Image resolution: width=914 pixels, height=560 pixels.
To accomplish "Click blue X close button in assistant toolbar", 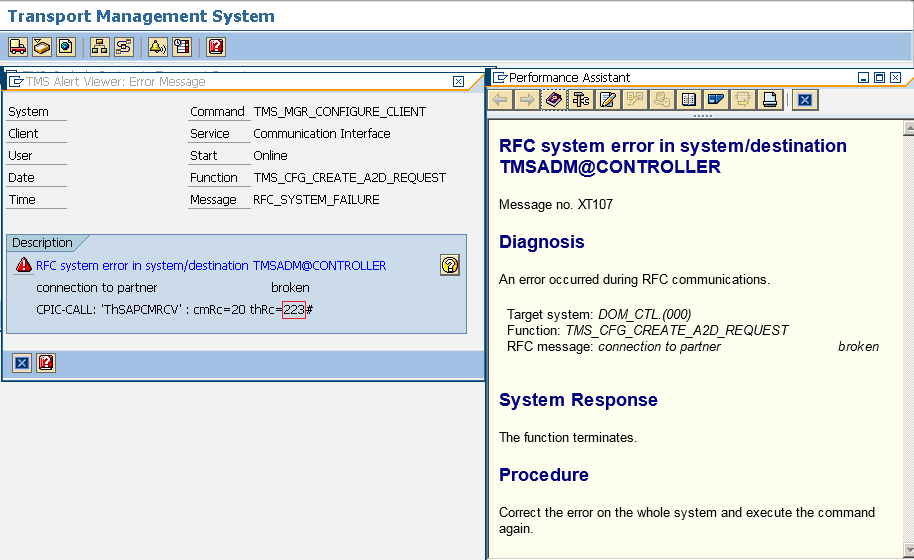I will [x=805, y=100].
